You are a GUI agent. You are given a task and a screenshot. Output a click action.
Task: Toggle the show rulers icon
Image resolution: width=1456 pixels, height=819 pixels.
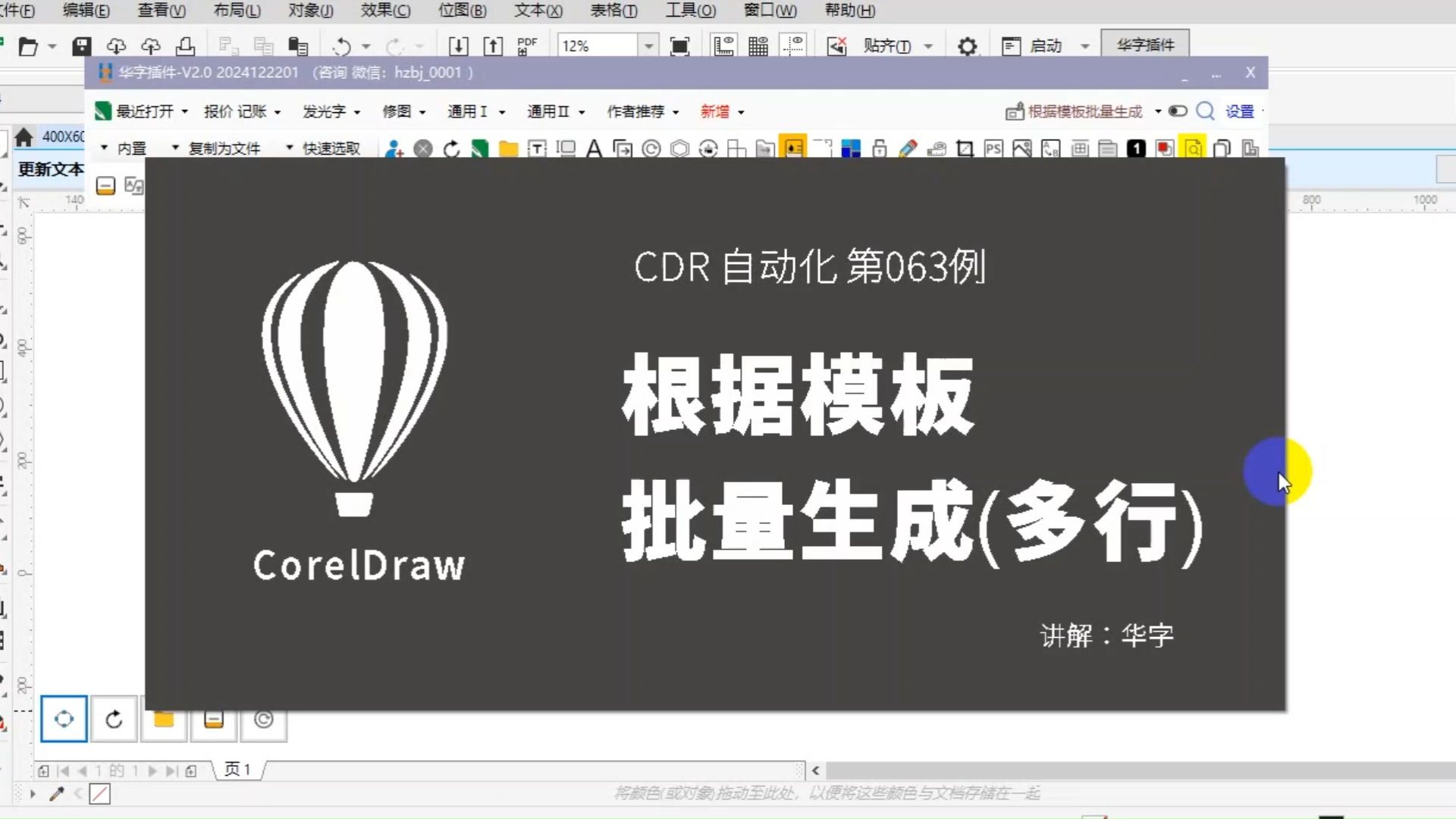724,46
